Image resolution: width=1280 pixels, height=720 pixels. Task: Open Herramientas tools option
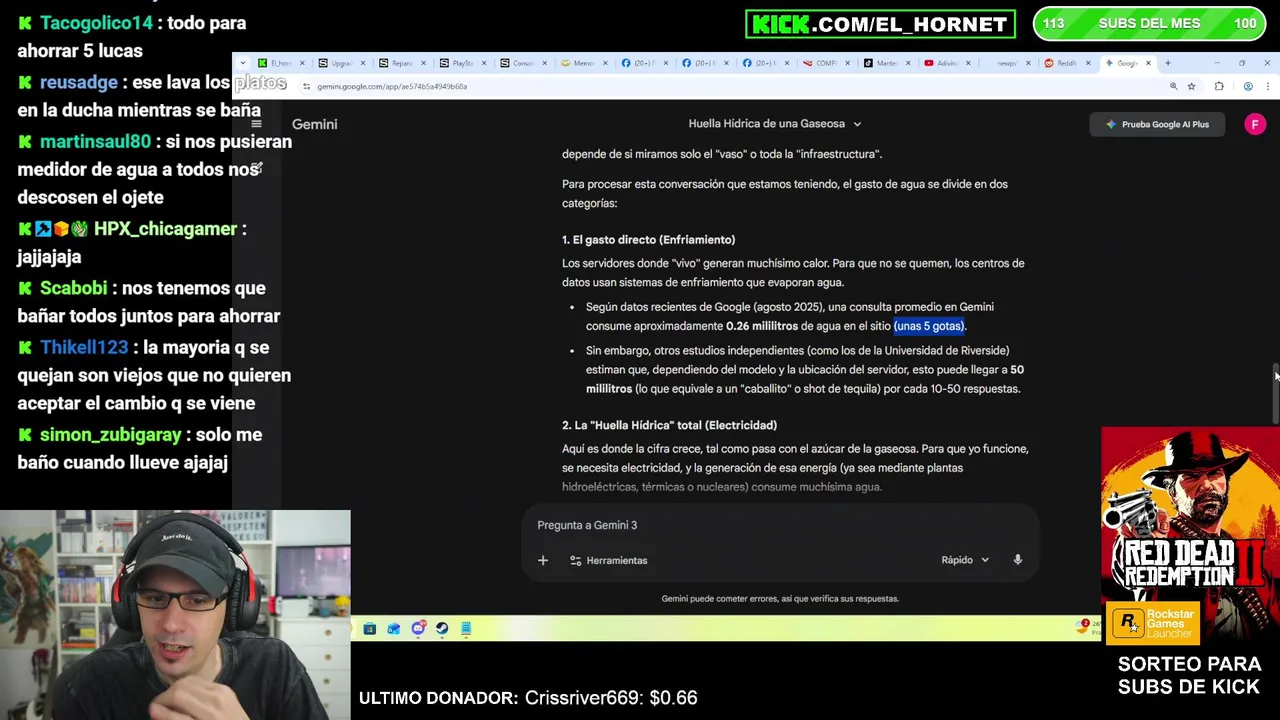(x=608, y=560)
